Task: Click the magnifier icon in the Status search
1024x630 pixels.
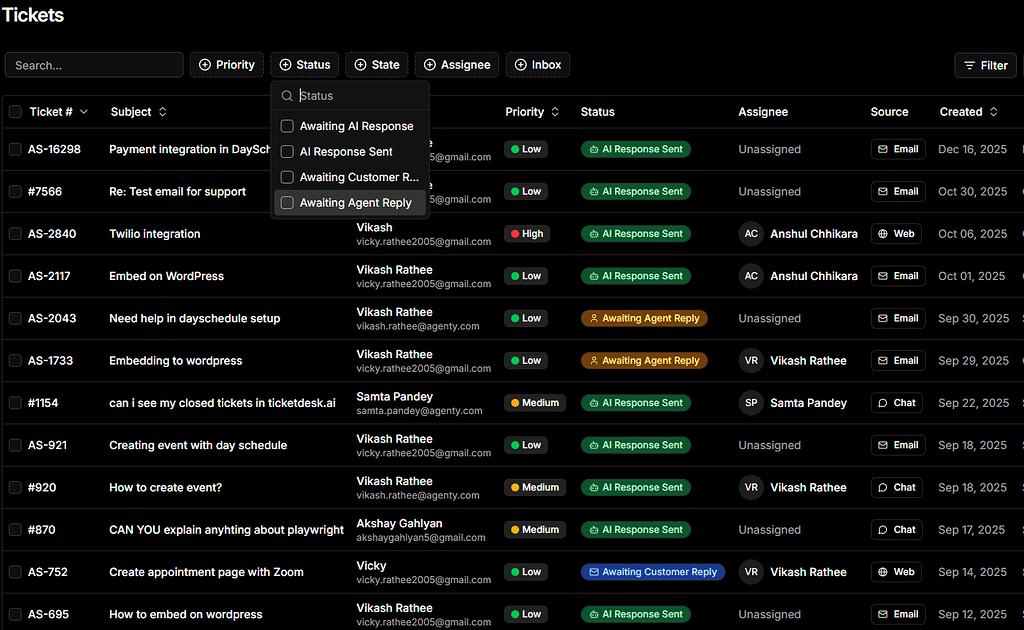Action: click(287, 94)
